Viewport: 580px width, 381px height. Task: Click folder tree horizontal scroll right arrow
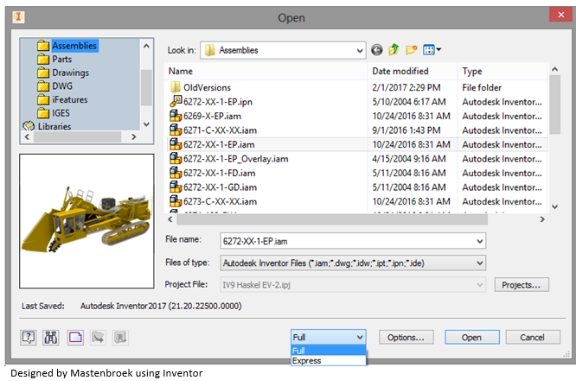pos(134,137)
